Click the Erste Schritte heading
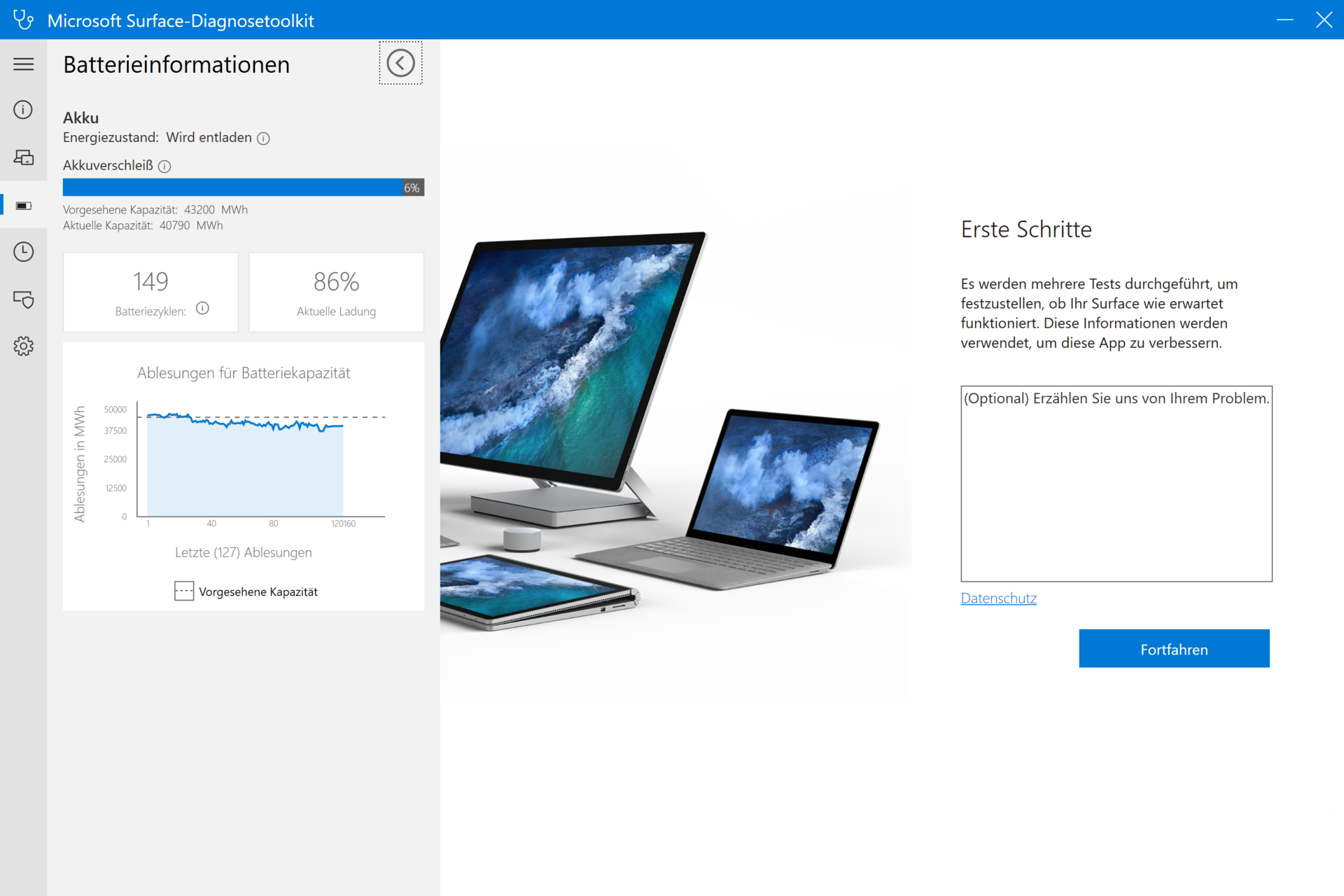Image resolution: width=1344 pixels, height=896 pixels. [x=1026, y=230]
